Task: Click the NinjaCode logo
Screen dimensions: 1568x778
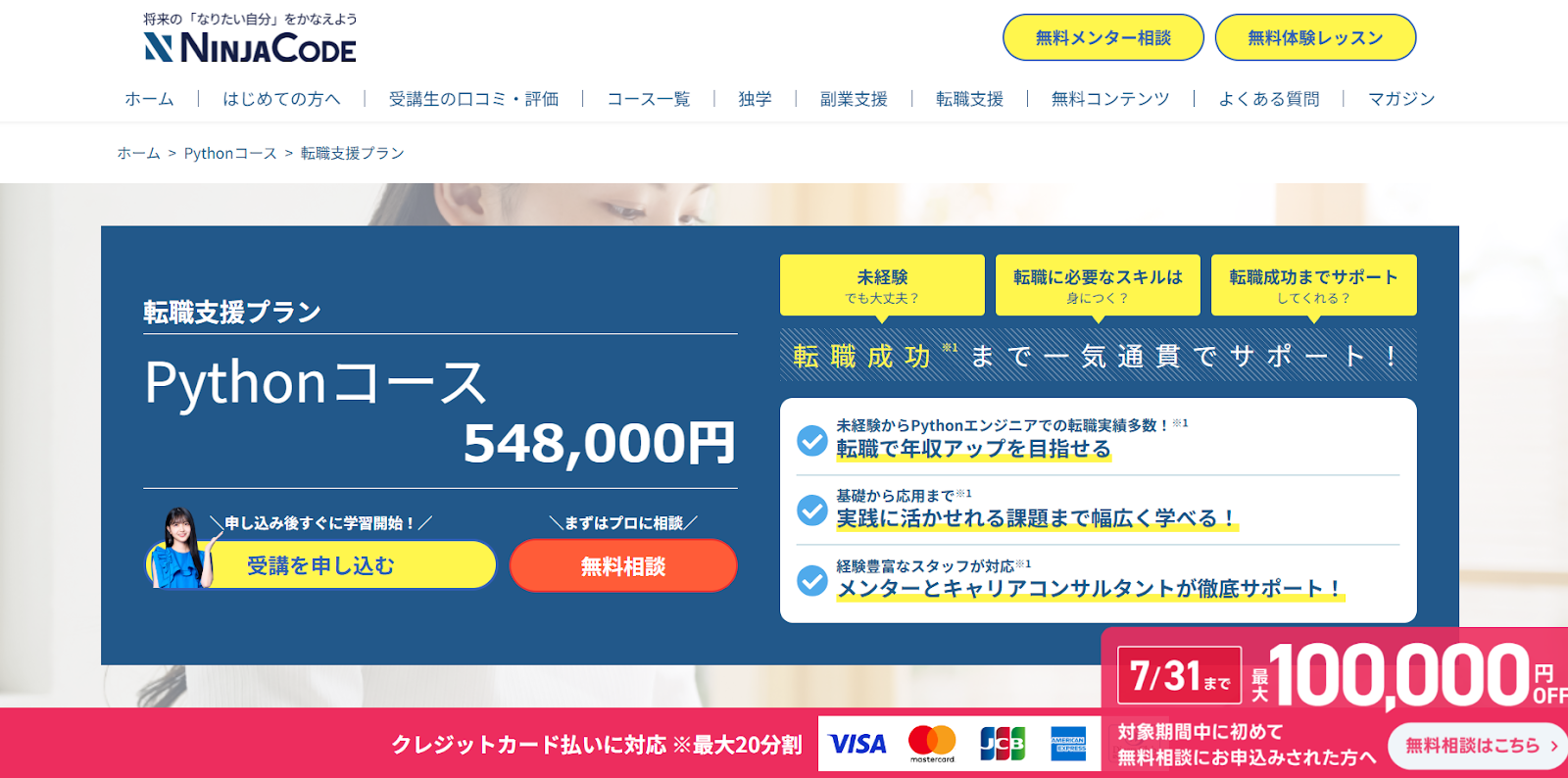Action: tap(250, 47)
